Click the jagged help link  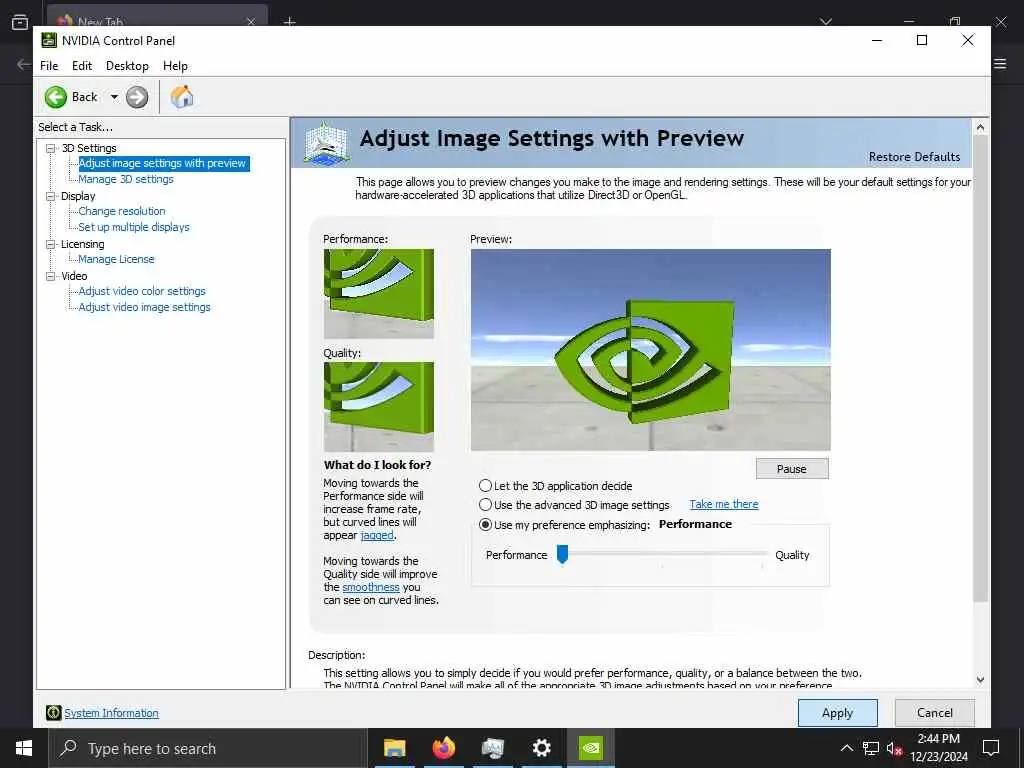click(x=377, y=535)
